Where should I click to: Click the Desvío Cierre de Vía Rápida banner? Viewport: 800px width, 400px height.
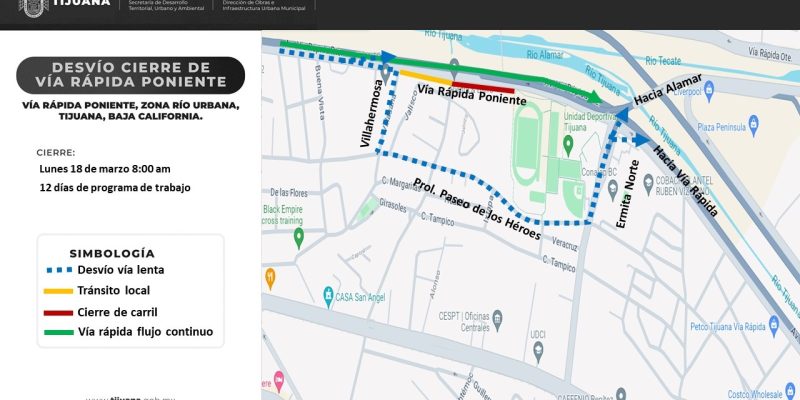point(131,75)
